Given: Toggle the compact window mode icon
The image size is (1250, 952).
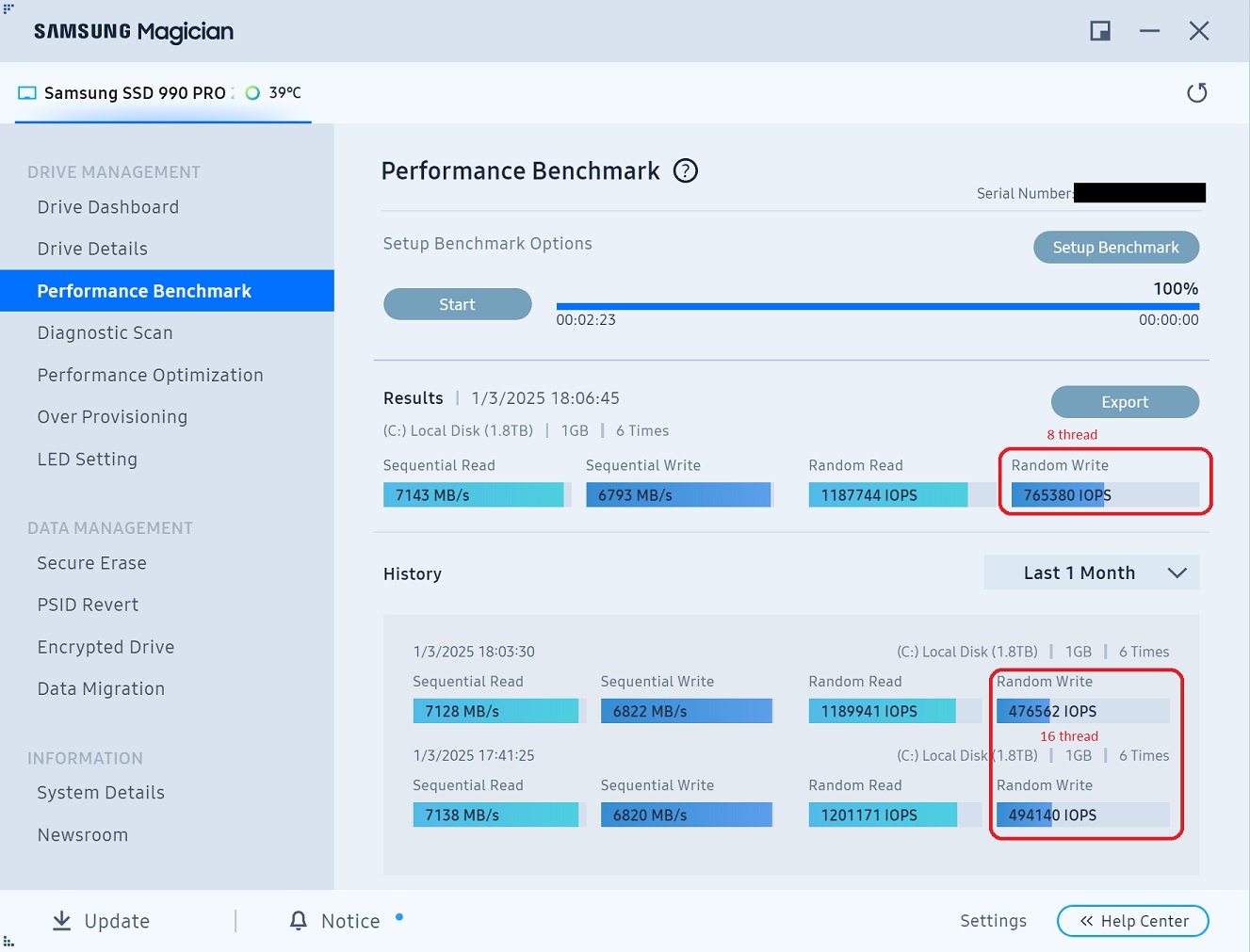Looking at the screenshot, I should (1099, 31).
